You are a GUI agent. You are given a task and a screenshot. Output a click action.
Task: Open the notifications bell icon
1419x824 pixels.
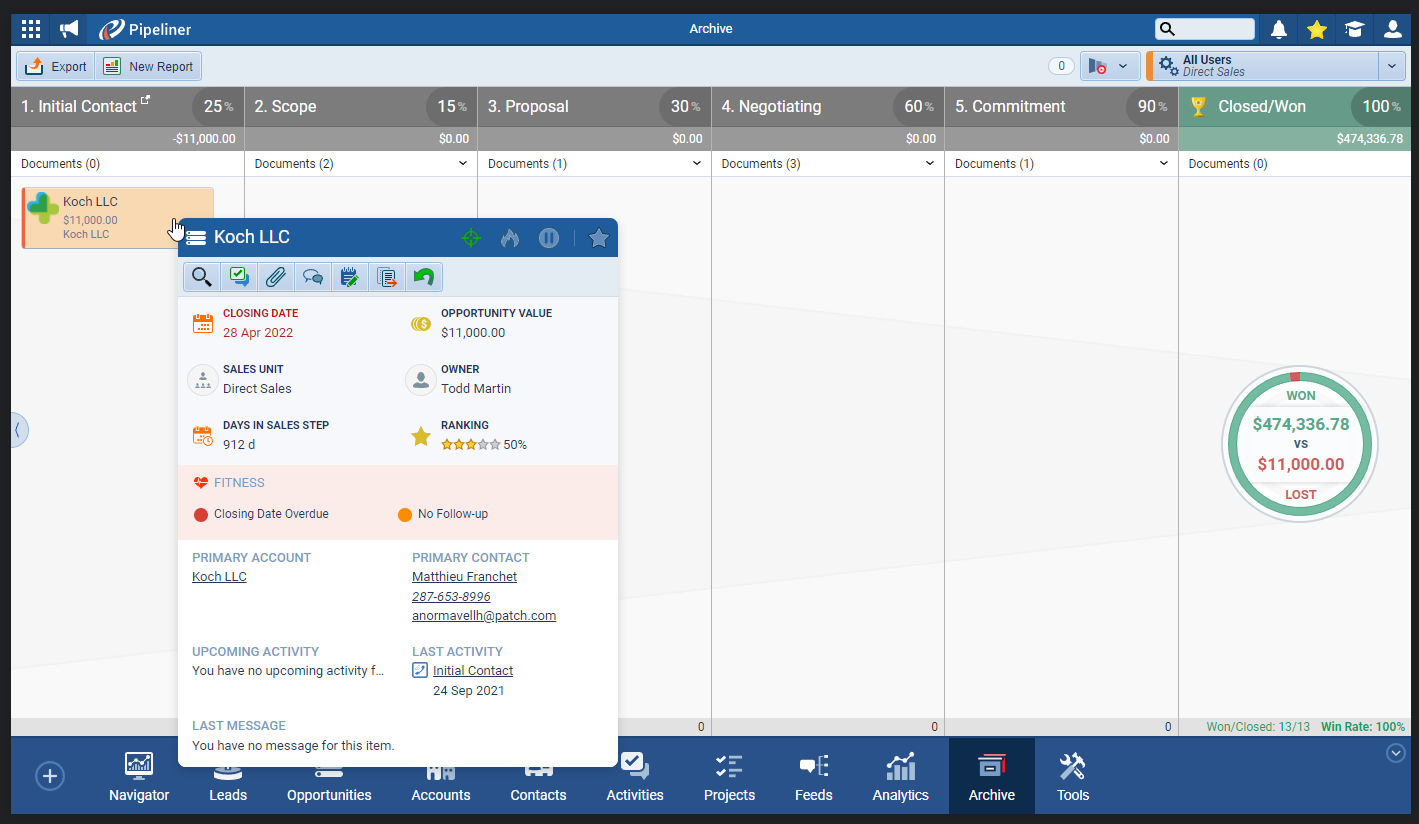(1279, 29)
